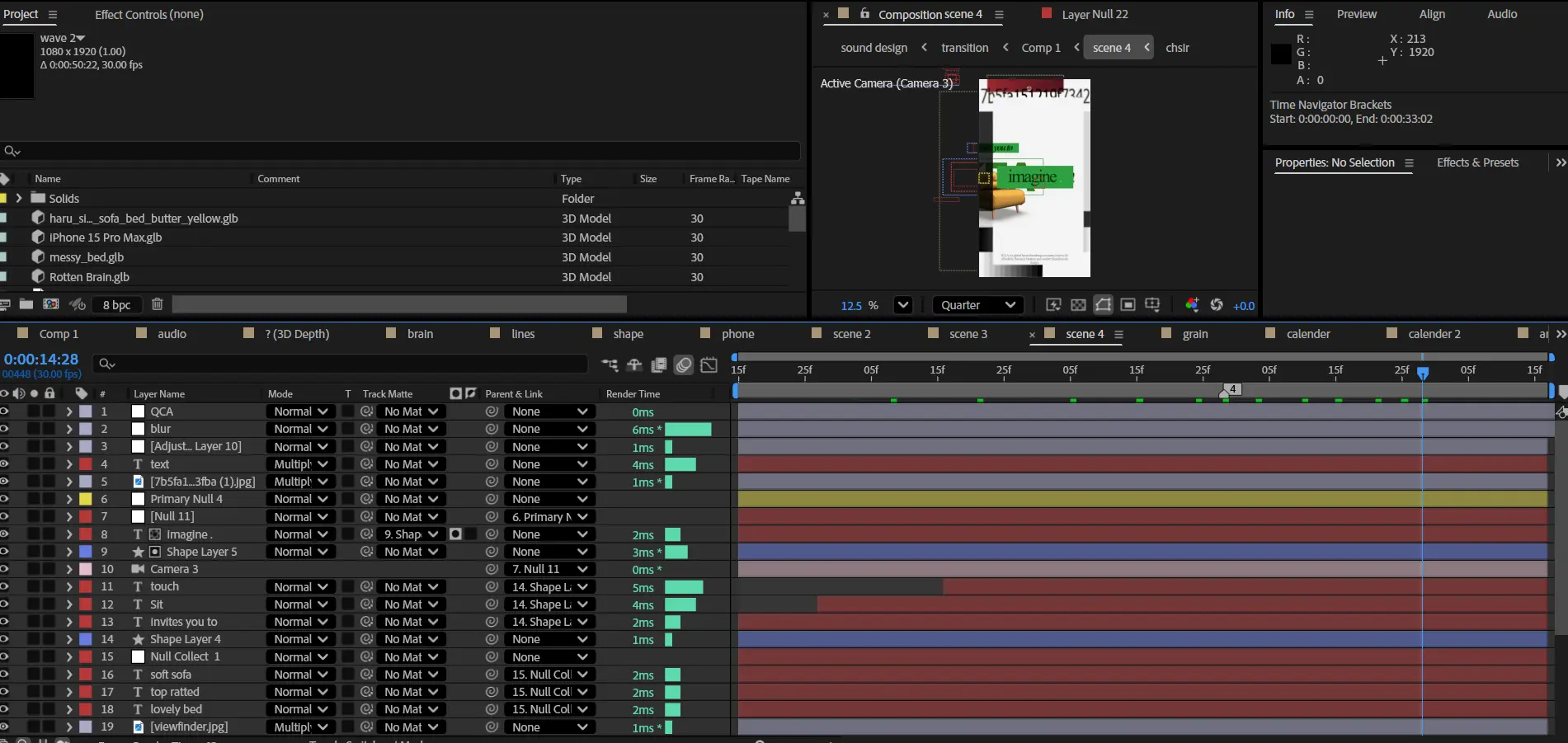Switch to the Effects & Presets panel tab

[x=1476, y=162]
